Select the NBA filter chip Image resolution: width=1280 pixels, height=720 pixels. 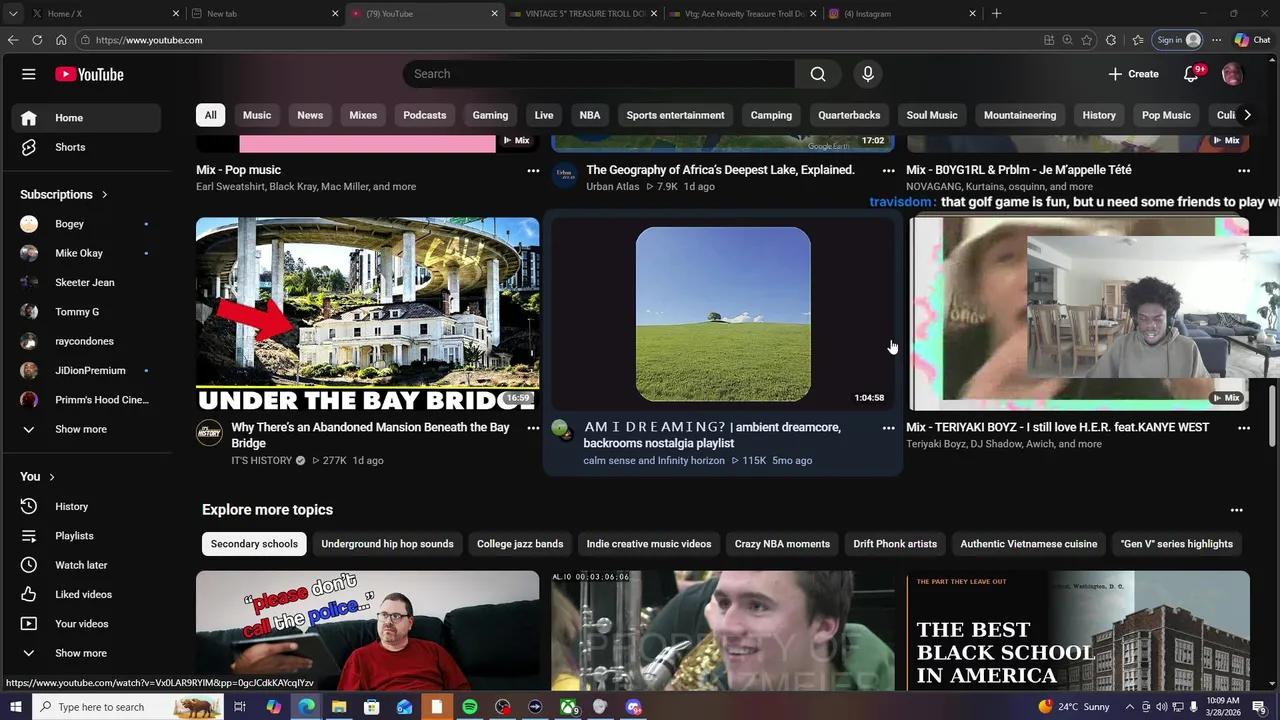click(x=590, y=115)
